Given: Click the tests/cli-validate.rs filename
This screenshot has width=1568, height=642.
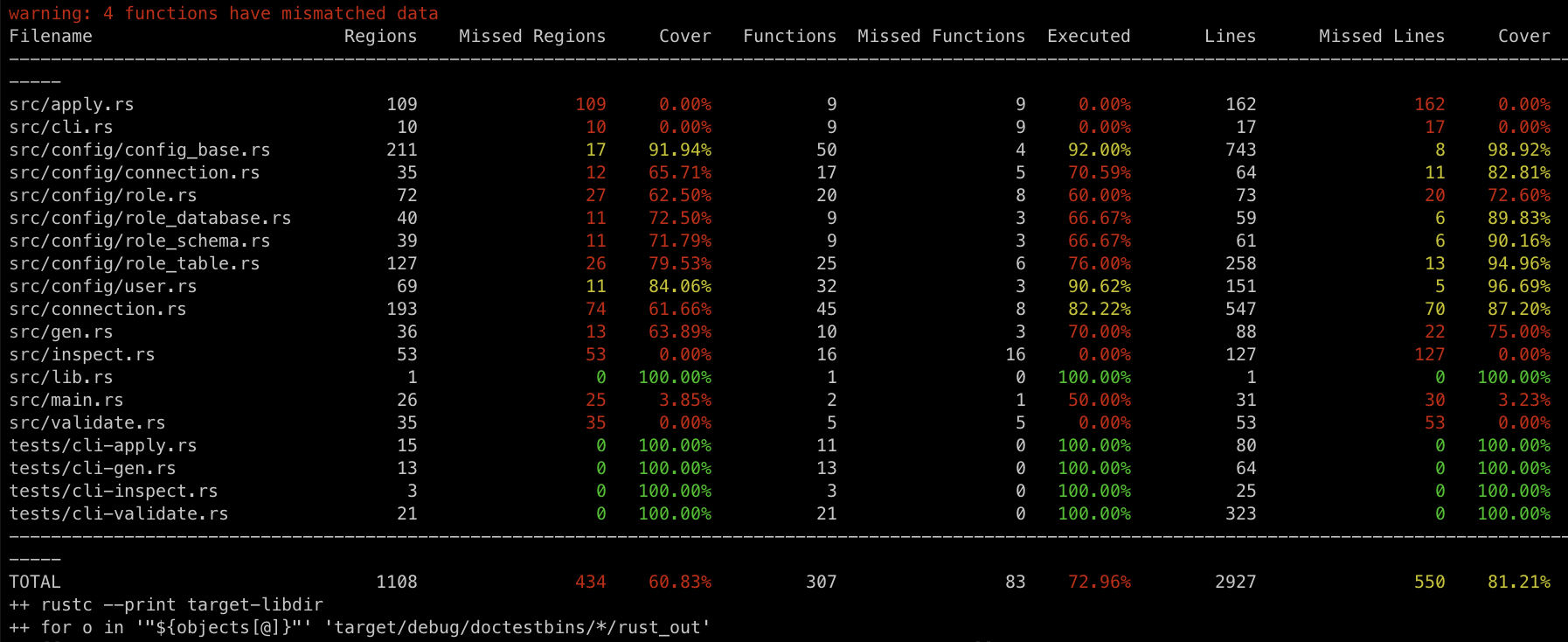Looking at the screenshot, I should 119,513.
